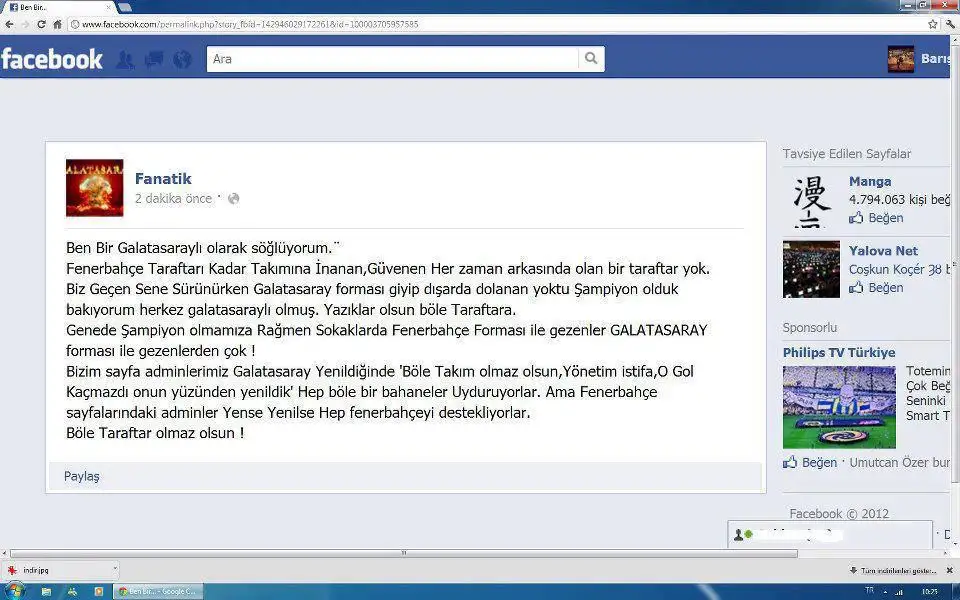Show hidden system tray icons
The height and width of the screenshot is (600, 960).
click(884, 592)
